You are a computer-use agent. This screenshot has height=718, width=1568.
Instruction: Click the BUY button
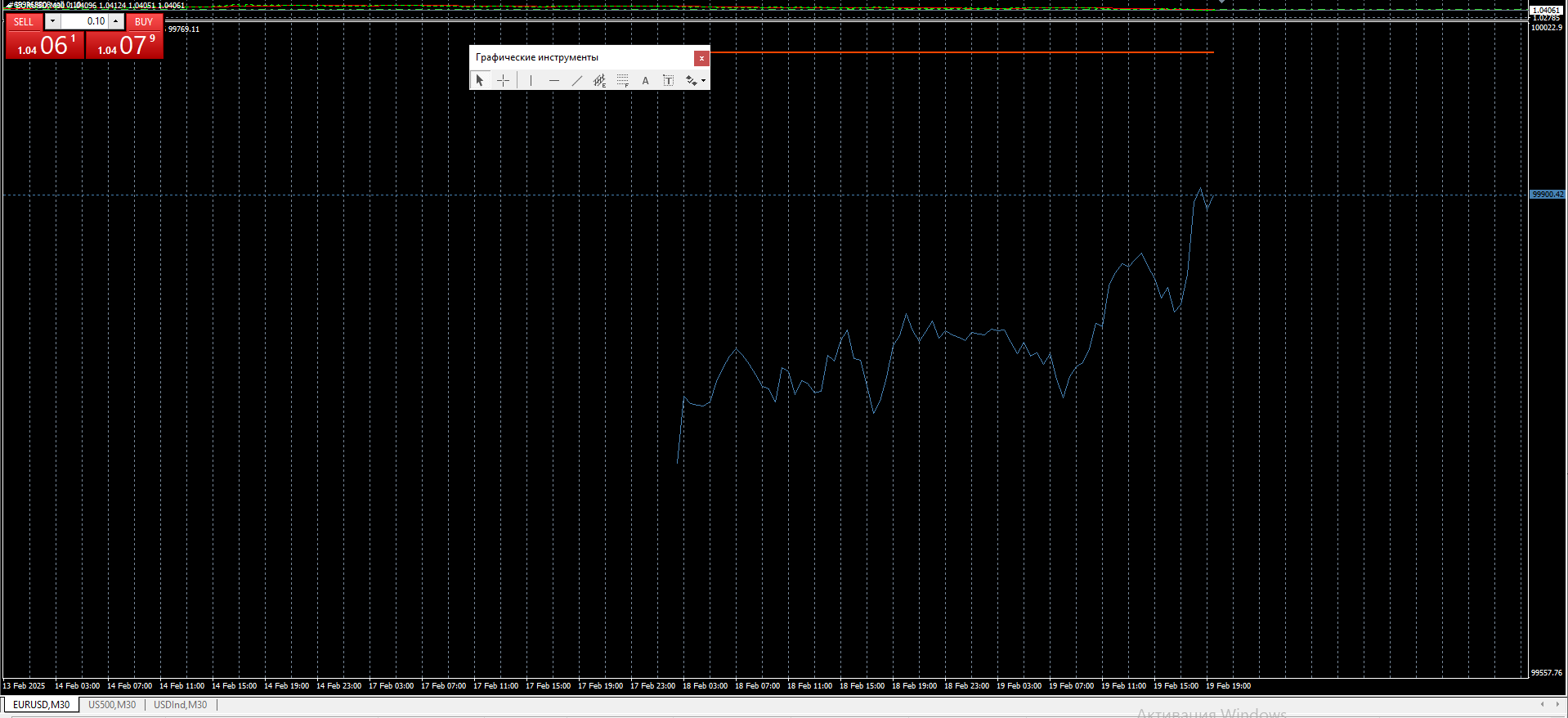[x=144, y=22]
